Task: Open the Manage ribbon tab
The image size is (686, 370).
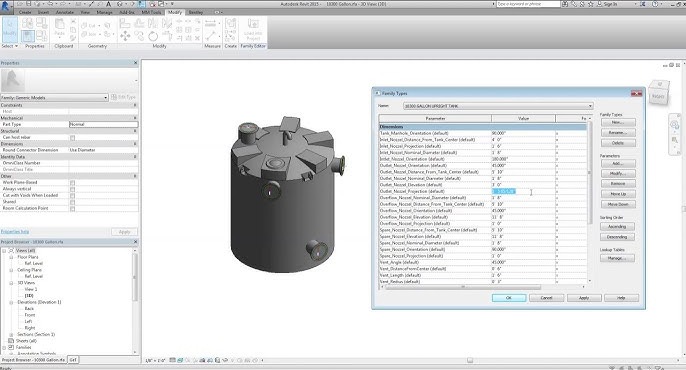Action: tap(104, 12)
